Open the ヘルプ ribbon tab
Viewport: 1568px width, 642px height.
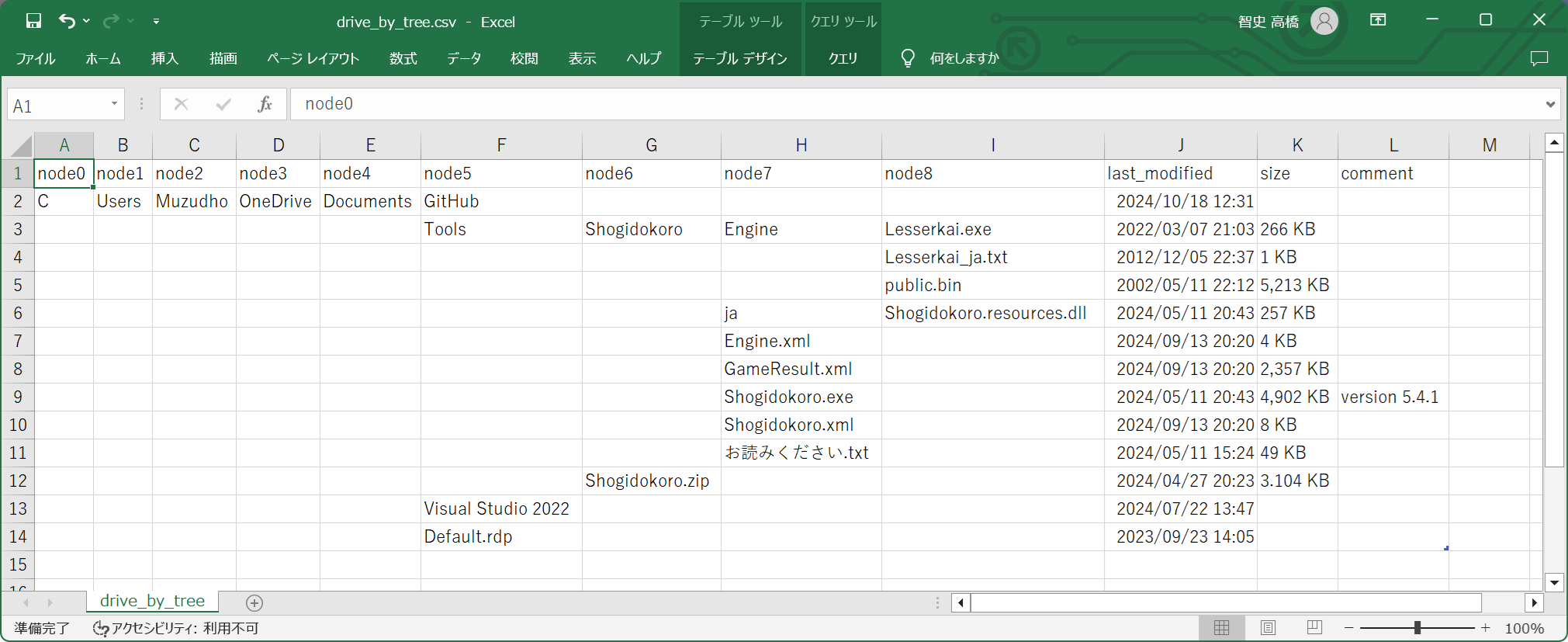click(644, 58)
